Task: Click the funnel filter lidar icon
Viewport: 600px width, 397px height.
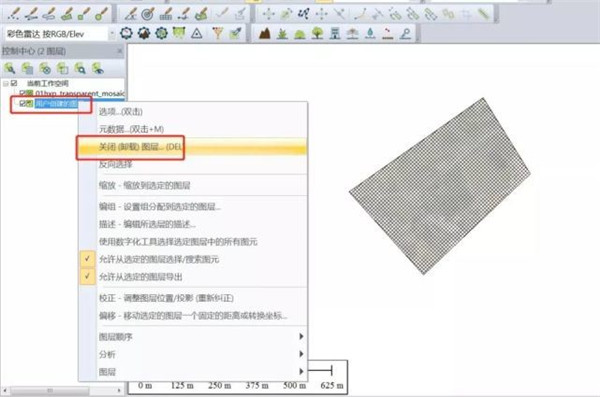Action: tap(217, 34)
